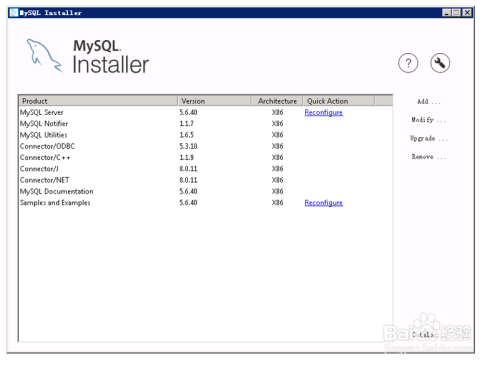The height and width of the screenshot is (366, 500).
Task: Sort by the Architecture column header
Action: point(277,101)
